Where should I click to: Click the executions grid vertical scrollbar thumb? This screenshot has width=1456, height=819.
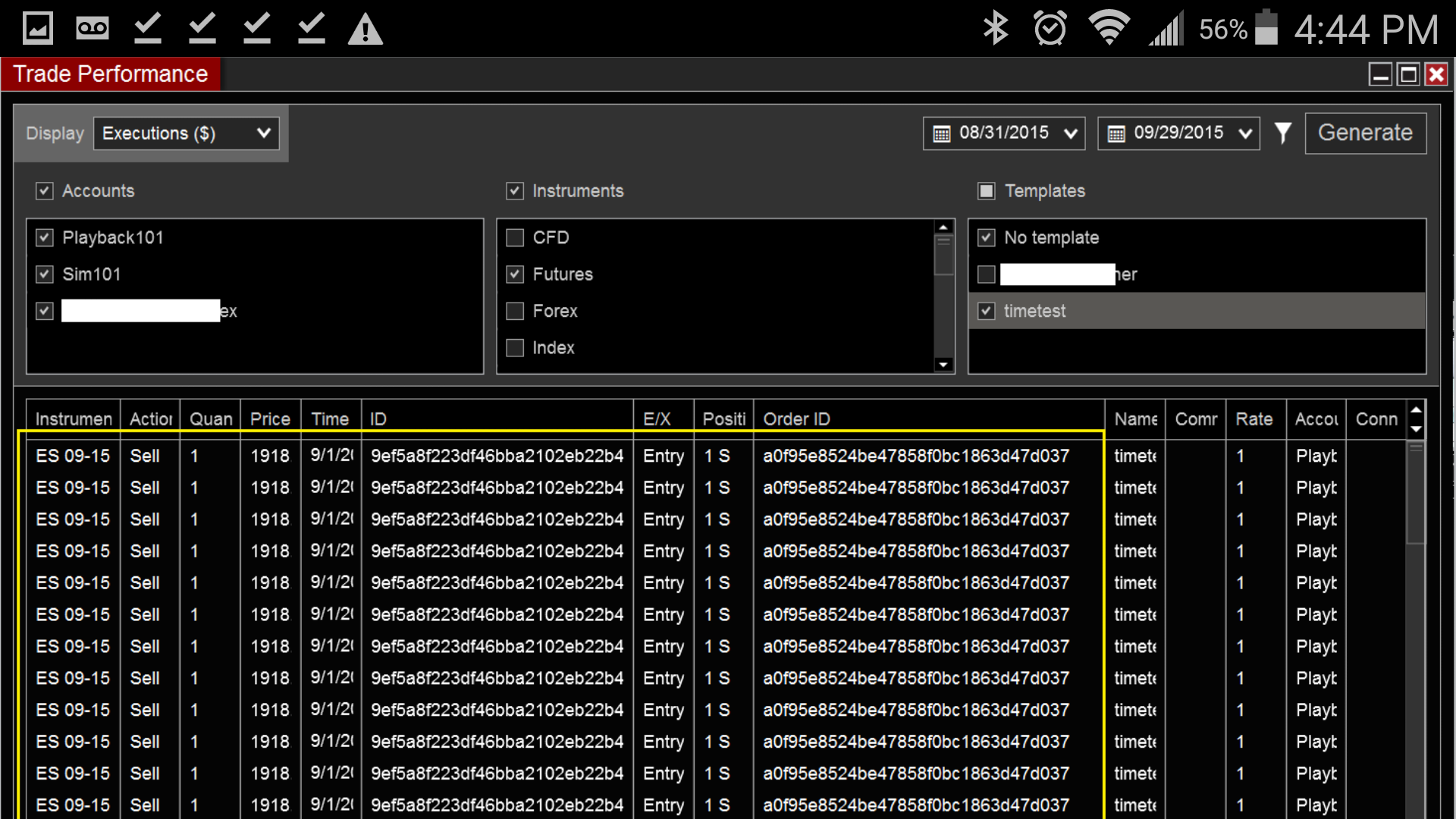point(1415,493)
